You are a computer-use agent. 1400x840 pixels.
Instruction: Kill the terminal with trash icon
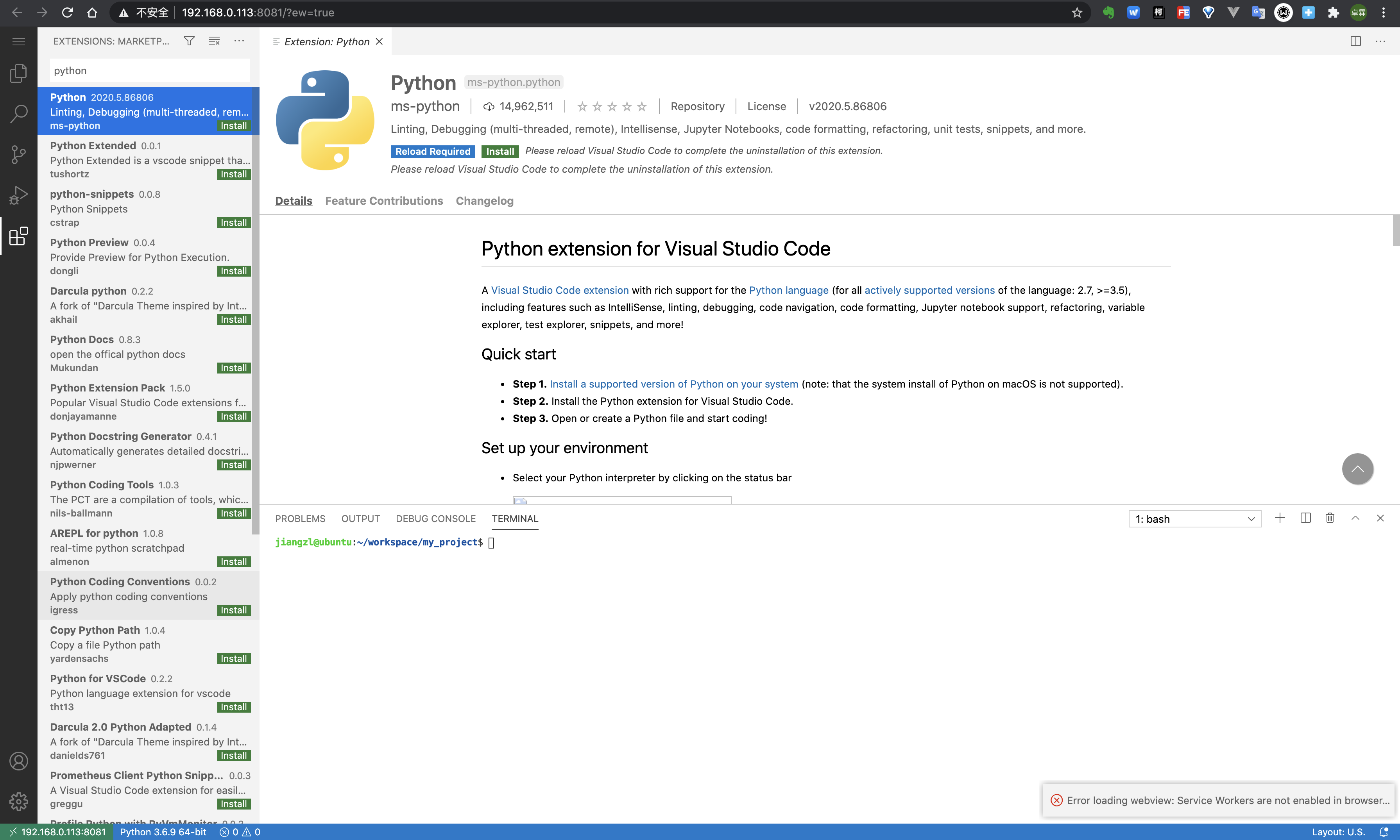(x=1330, y=518)
